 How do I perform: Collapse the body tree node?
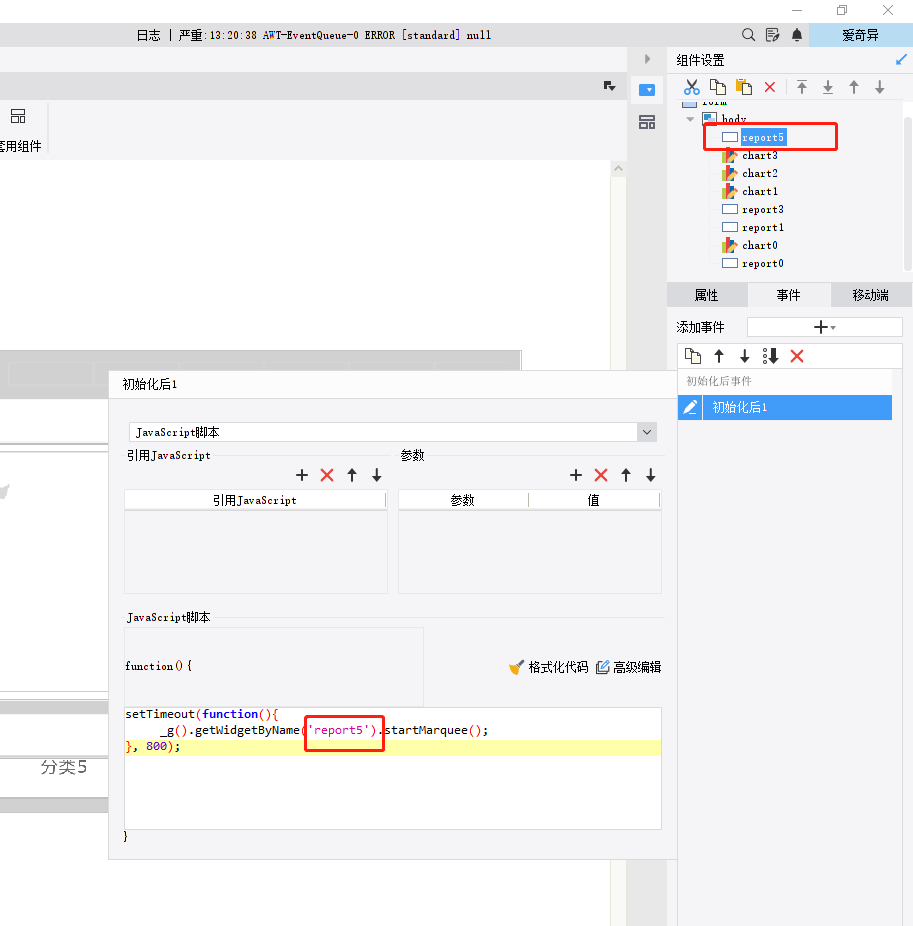pos(690,119)
